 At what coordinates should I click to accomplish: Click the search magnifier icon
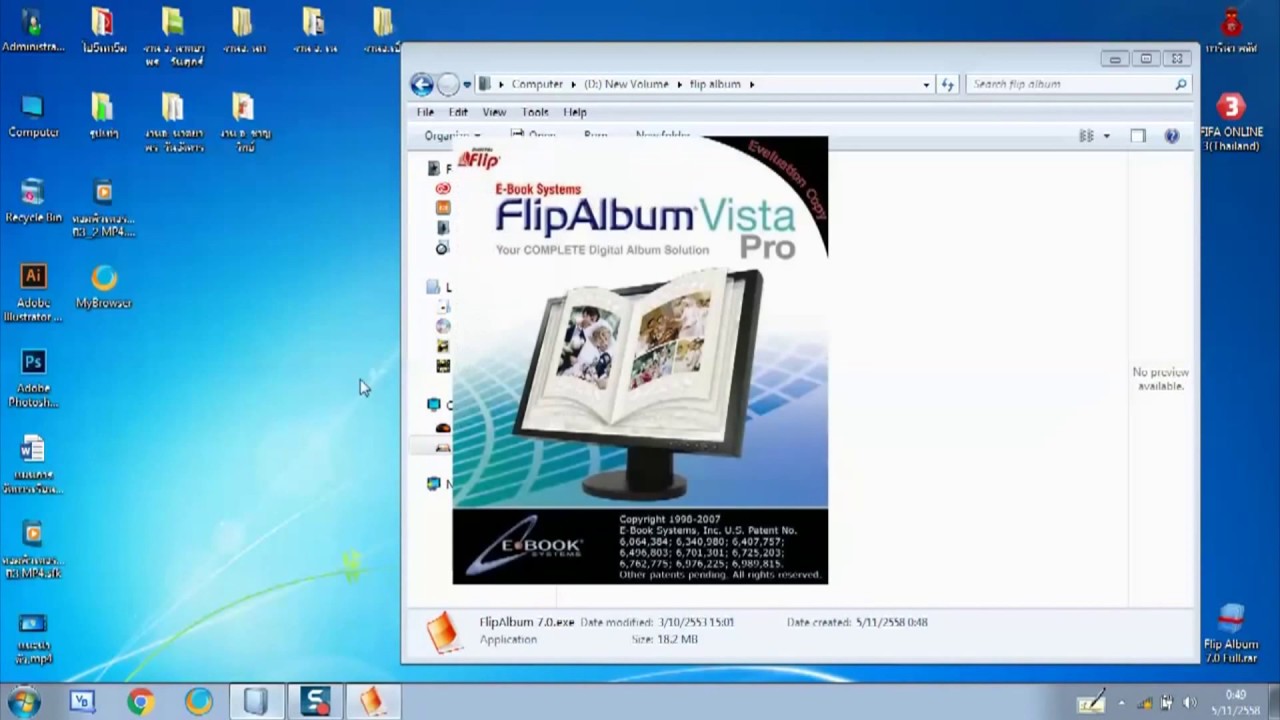pyautogui.click(x=1181, y=85)
